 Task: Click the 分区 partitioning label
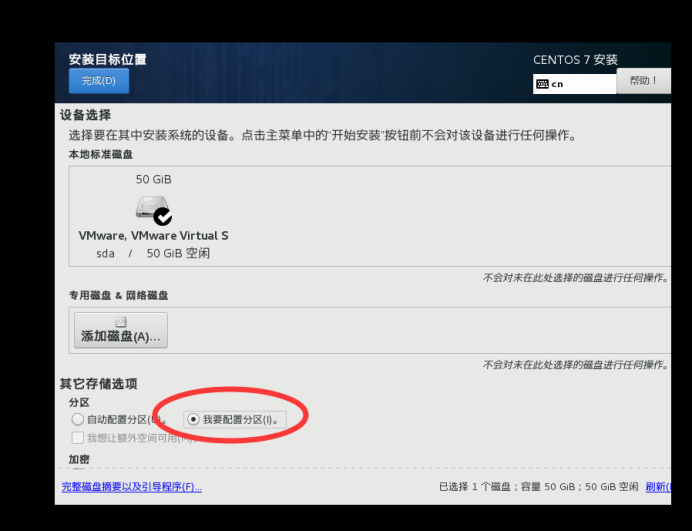coord(79,403)
